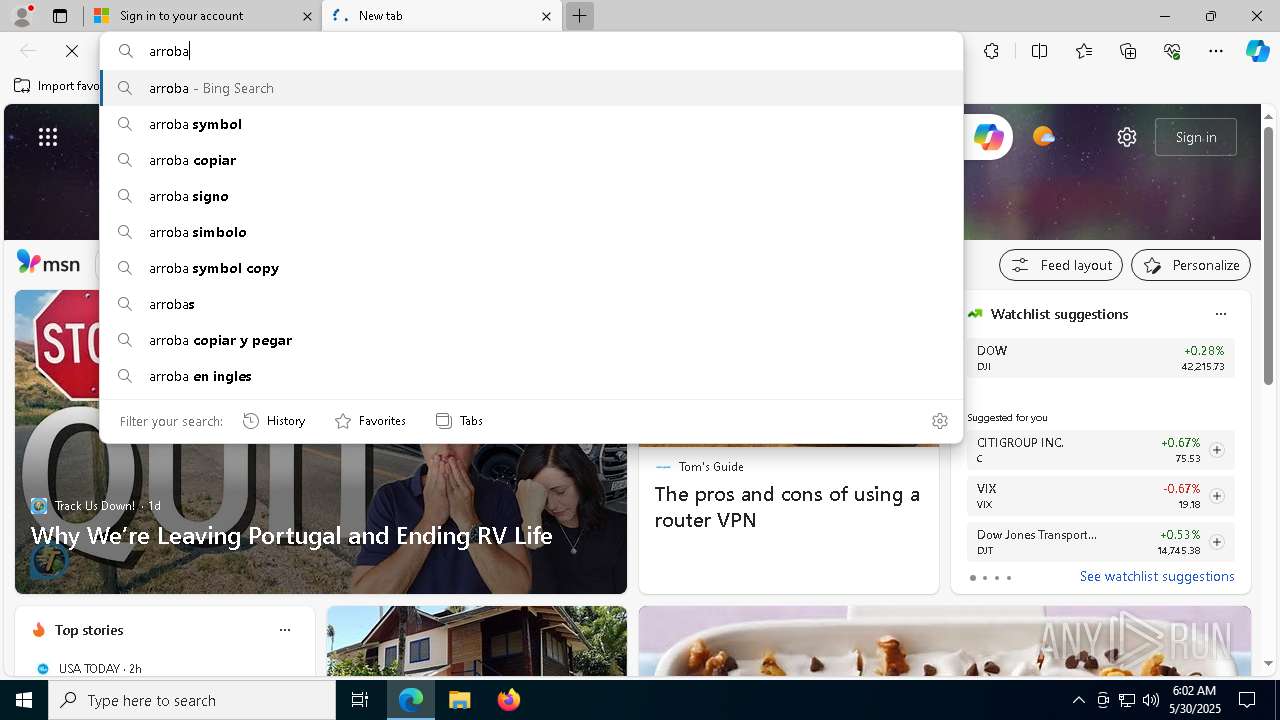
Task: Open Watchlist suggestions more options
Action: click(1220, 314)
